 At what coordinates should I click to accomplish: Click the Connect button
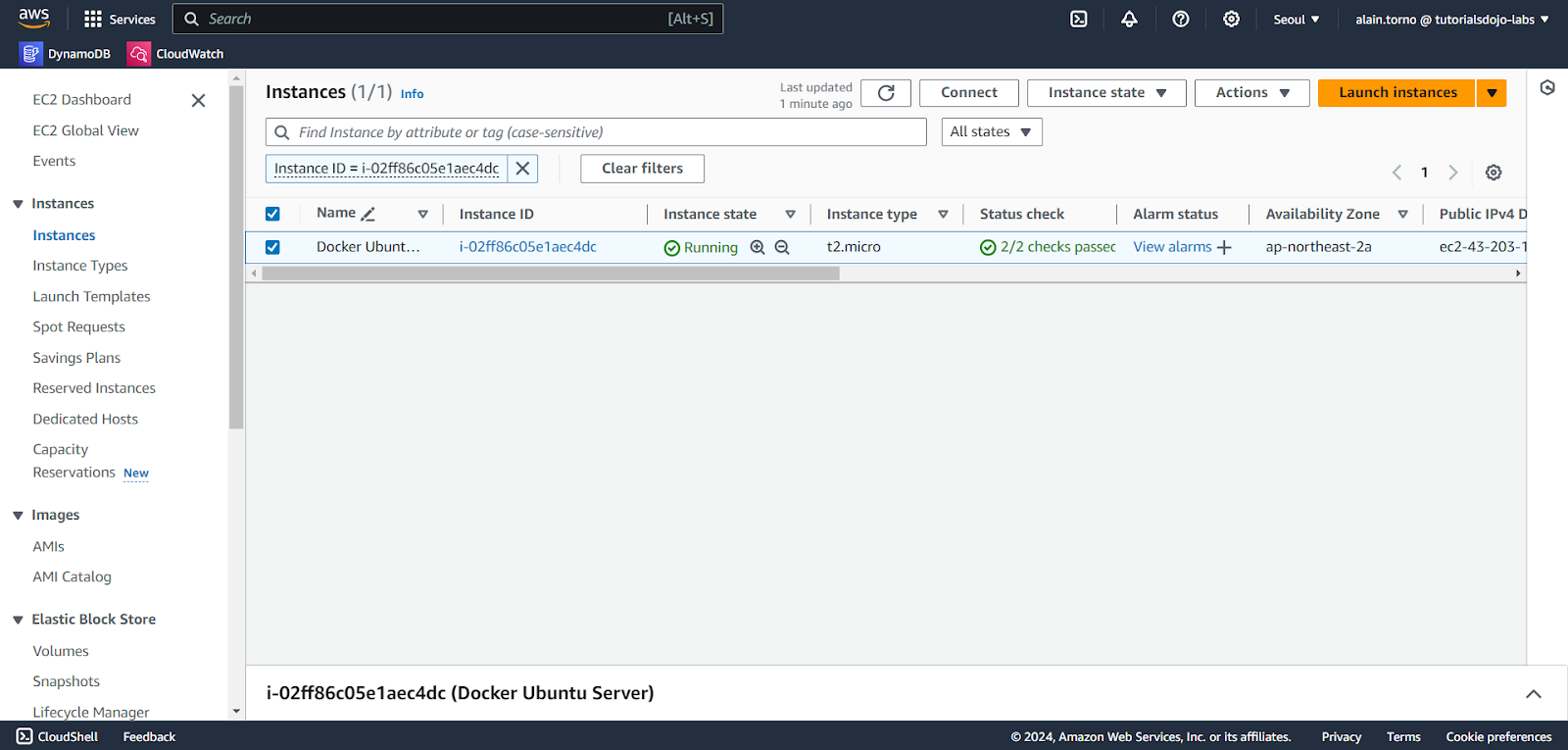(969, 93)
